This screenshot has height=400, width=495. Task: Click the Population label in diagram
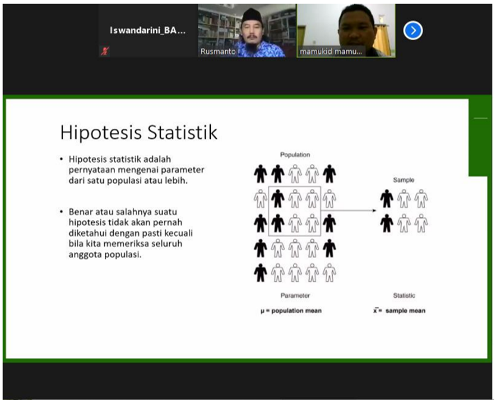295,155
